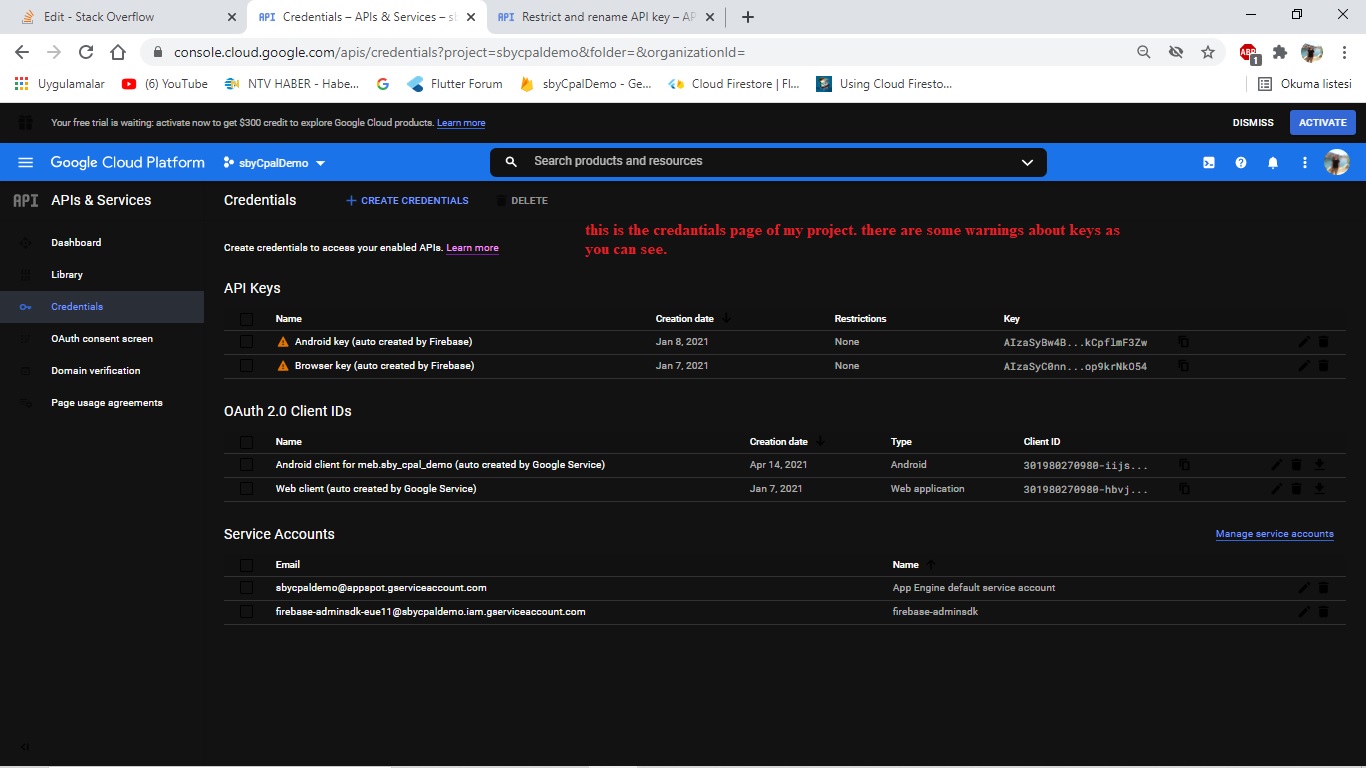Delete the App Engine default service account
The width and height of the screenshot is (1366, 772).
(1324, 588)
